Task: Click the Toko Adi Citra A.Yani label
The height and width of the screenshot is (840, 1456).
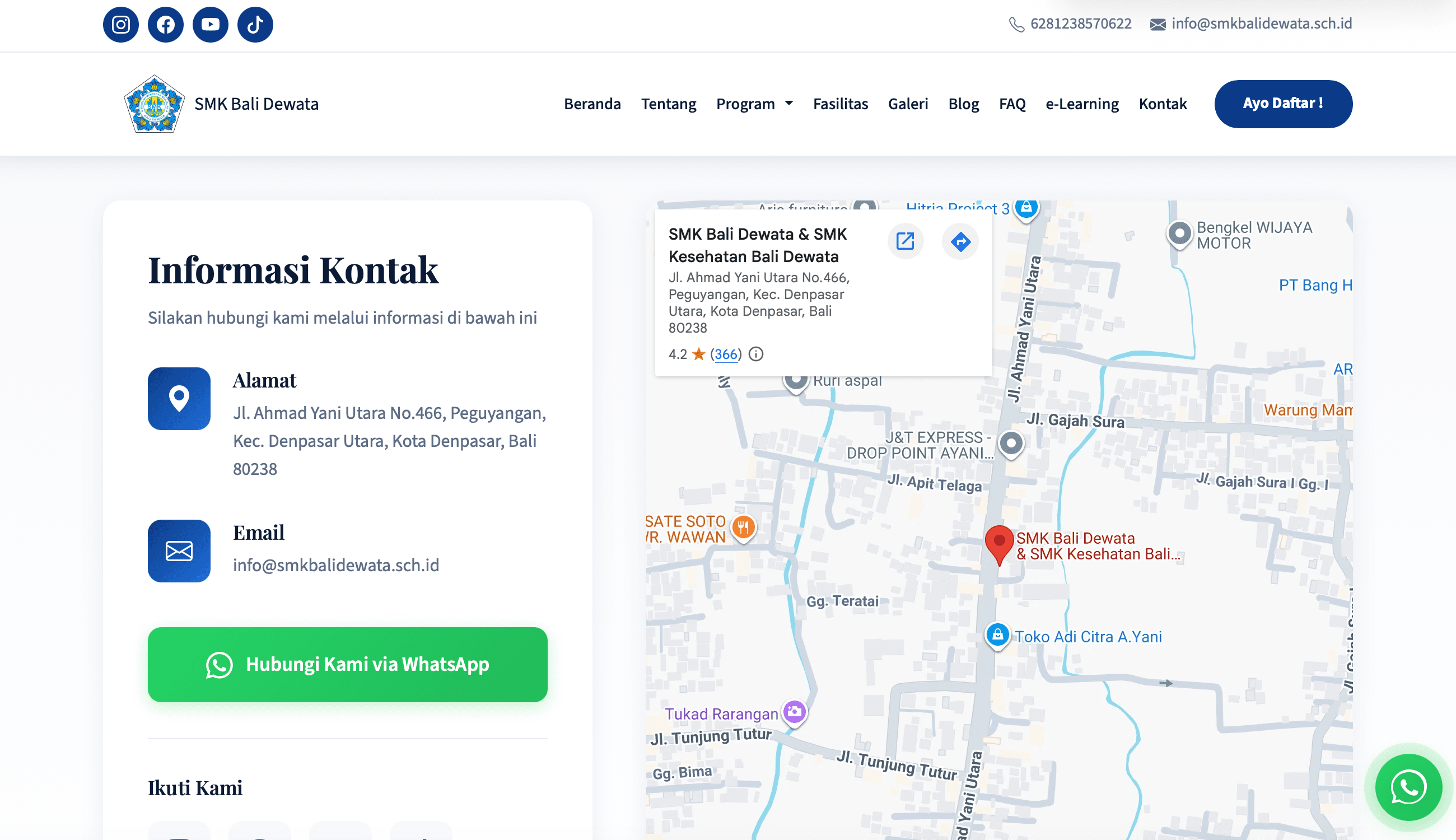Action: (x=1089, y=636)
